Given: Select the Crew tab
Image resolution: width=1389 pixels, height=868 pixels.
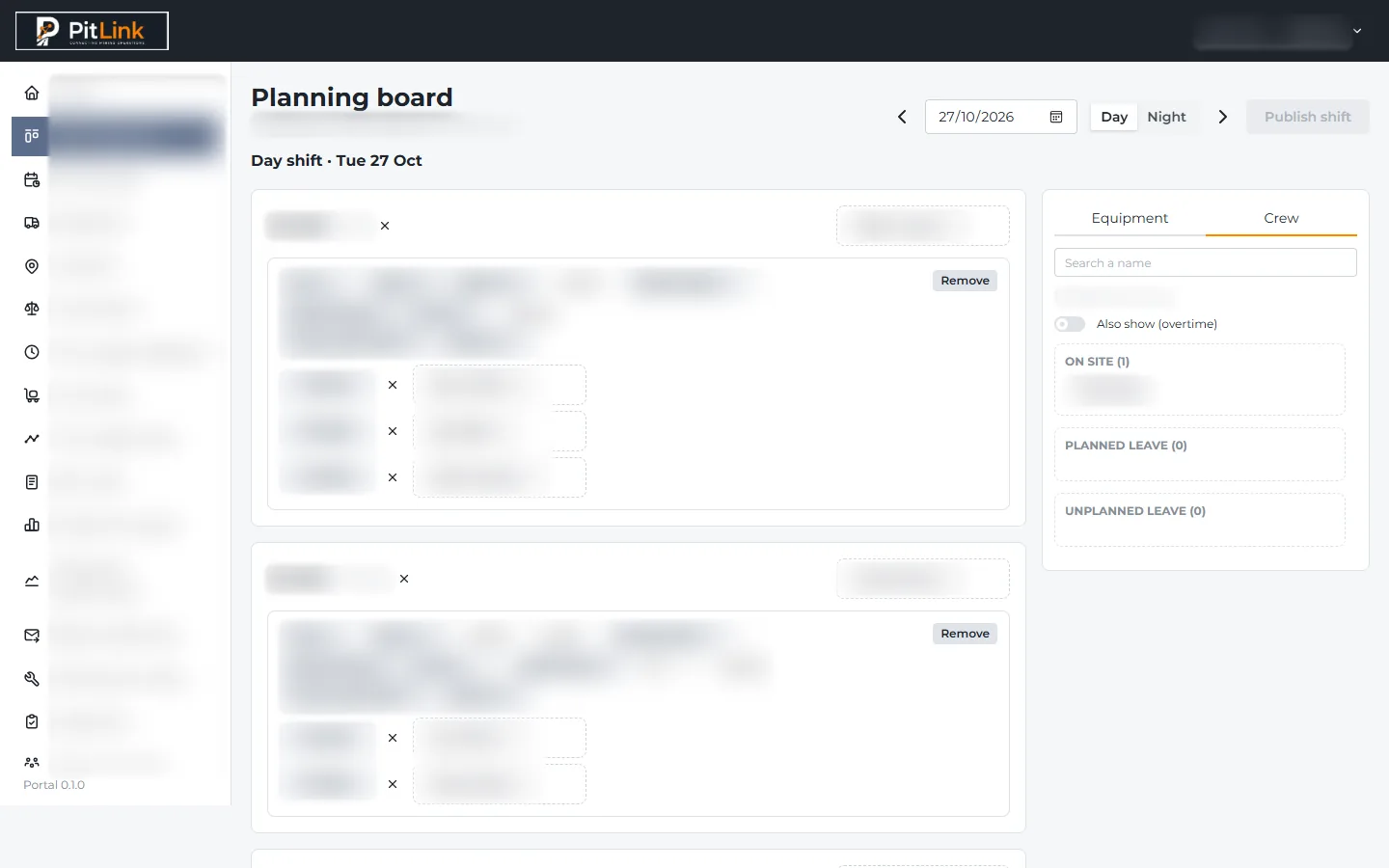Looking at the screenshot, I should (x=1281, y=218).
